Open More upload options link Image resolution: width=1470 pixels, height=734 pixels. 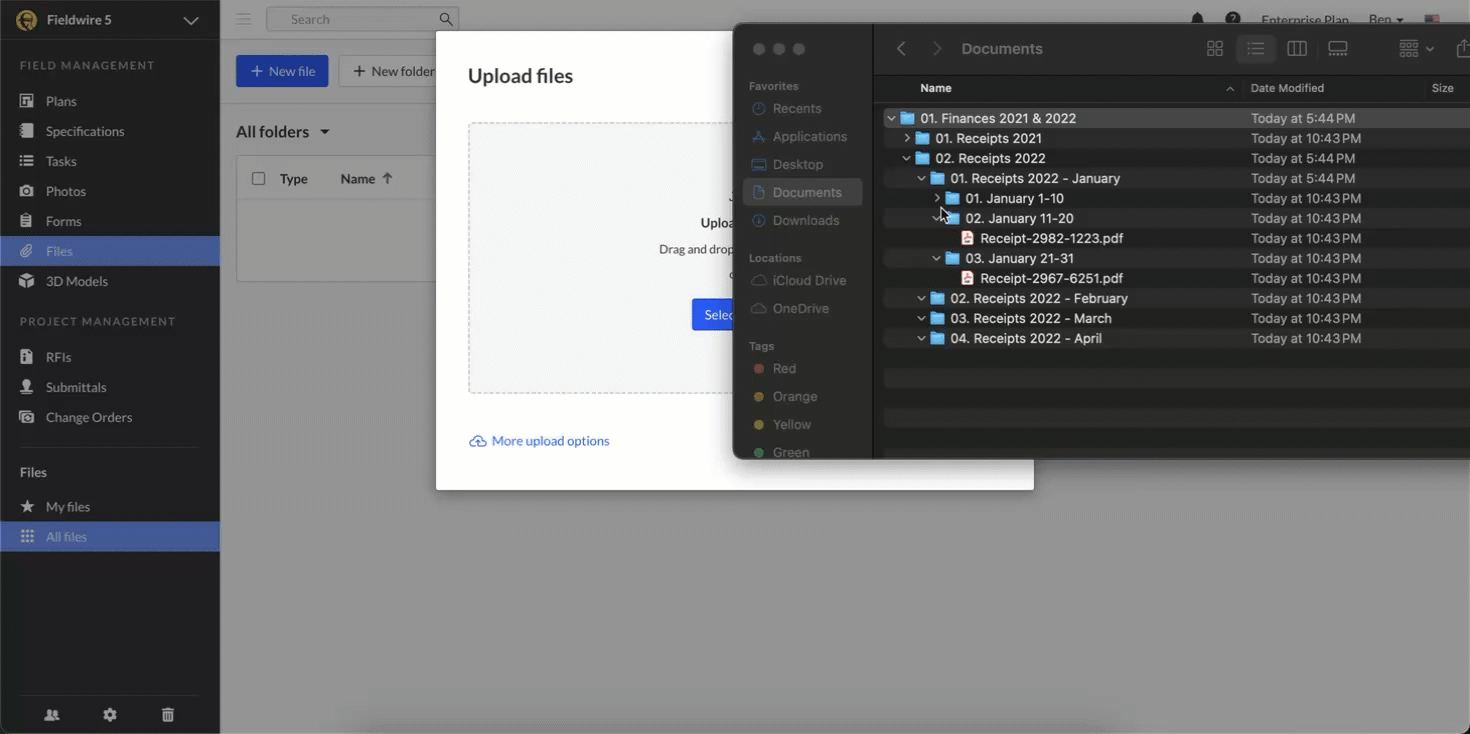[x=549, y=441]
